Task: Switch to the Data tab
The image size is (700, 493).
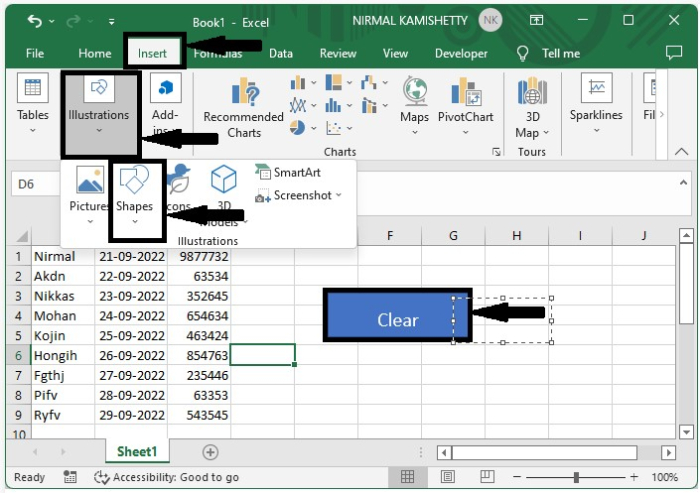Action: pyautogui.click(x=281, y=54)
